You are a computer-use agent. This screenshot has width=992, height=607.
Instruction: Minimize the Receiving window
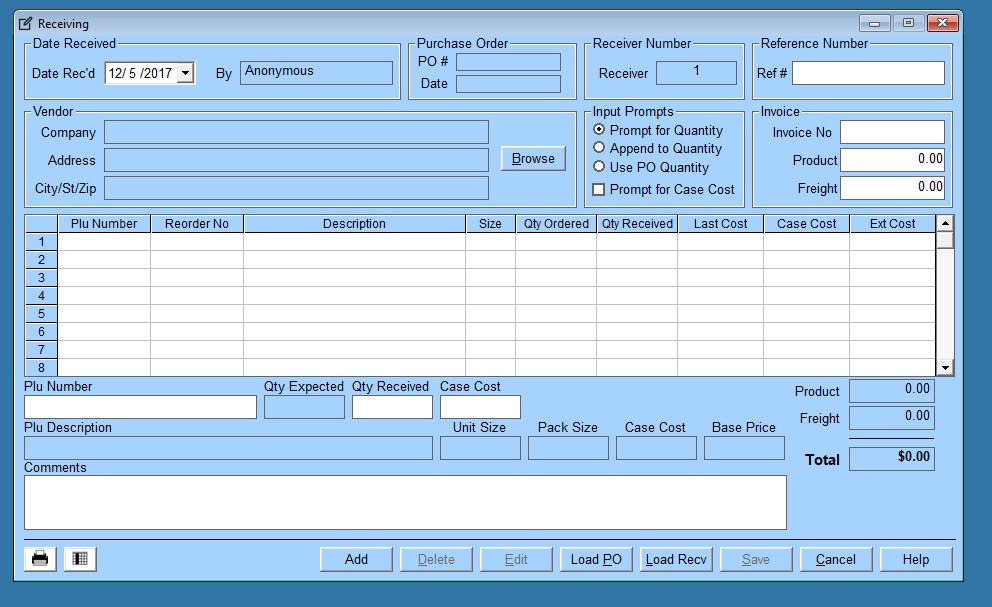coord(875,23)
